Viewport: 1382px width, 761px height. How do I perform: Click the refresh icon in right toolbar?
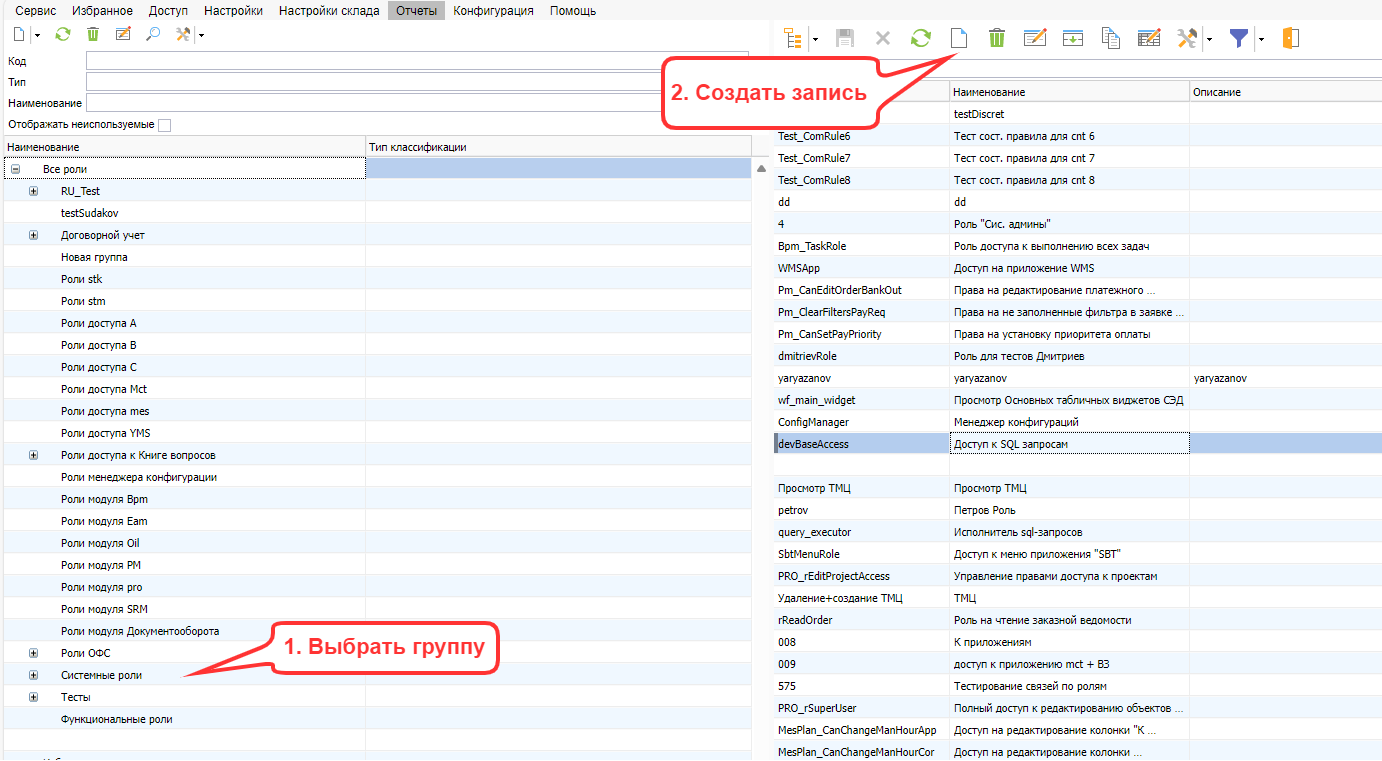tap(920, 39)
